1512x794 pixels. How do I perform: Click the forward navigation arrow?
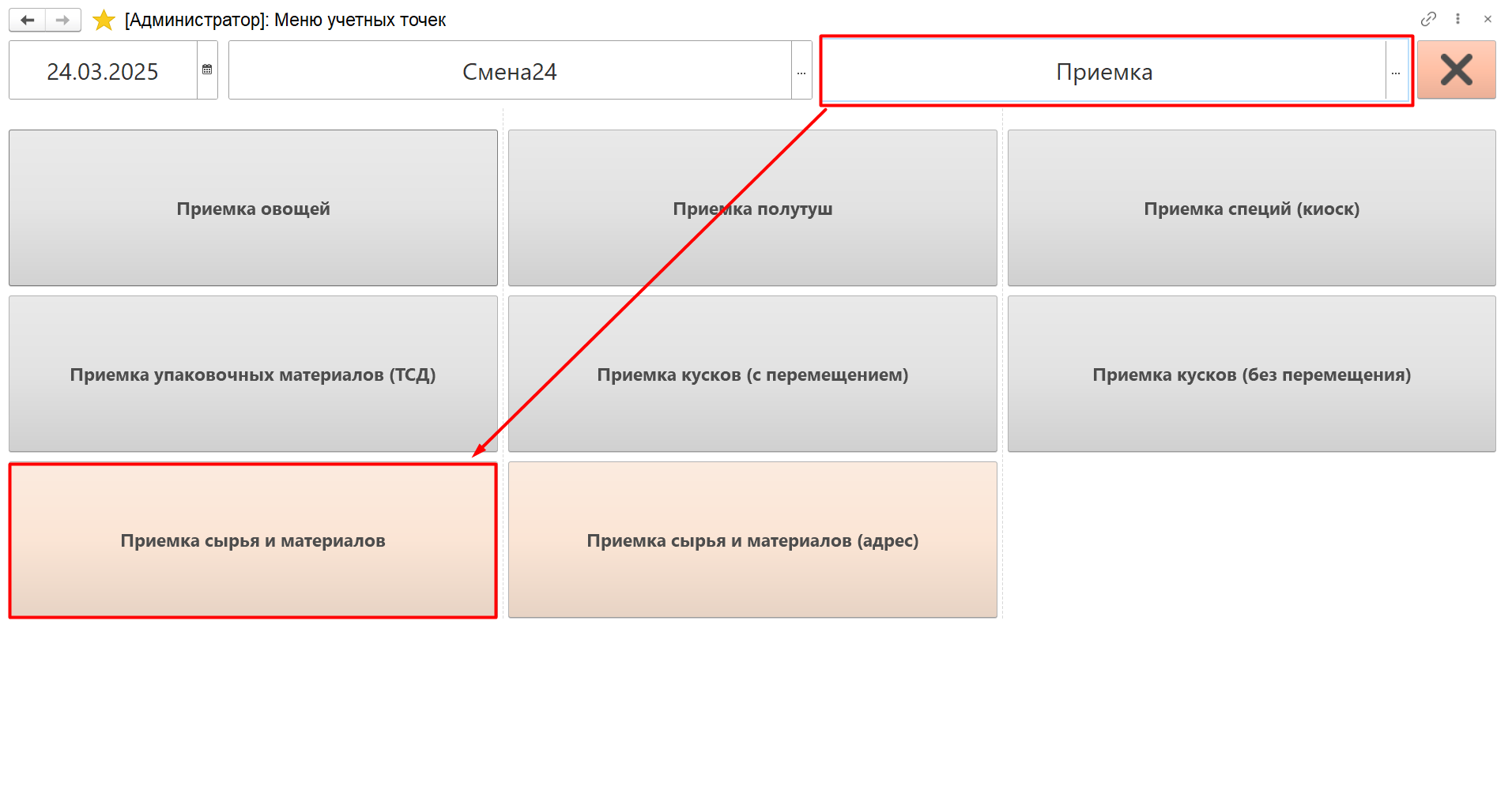click(x=63, y=21)
